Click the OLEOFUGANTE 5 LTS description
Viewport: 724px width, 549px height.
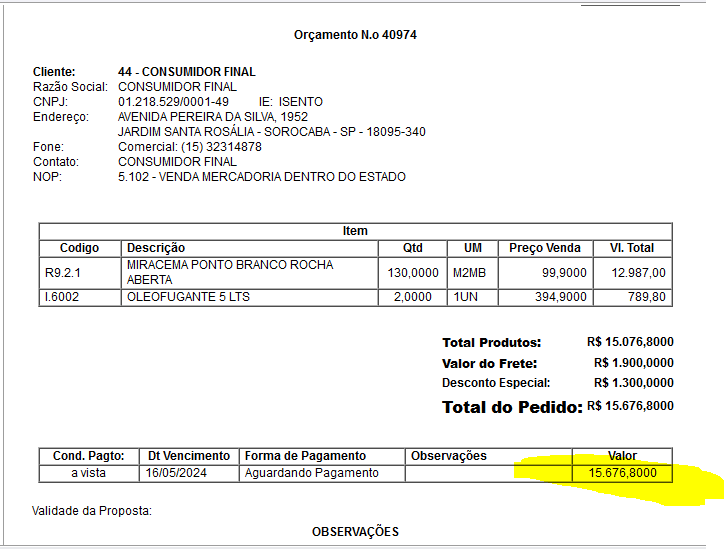(188, 297)
